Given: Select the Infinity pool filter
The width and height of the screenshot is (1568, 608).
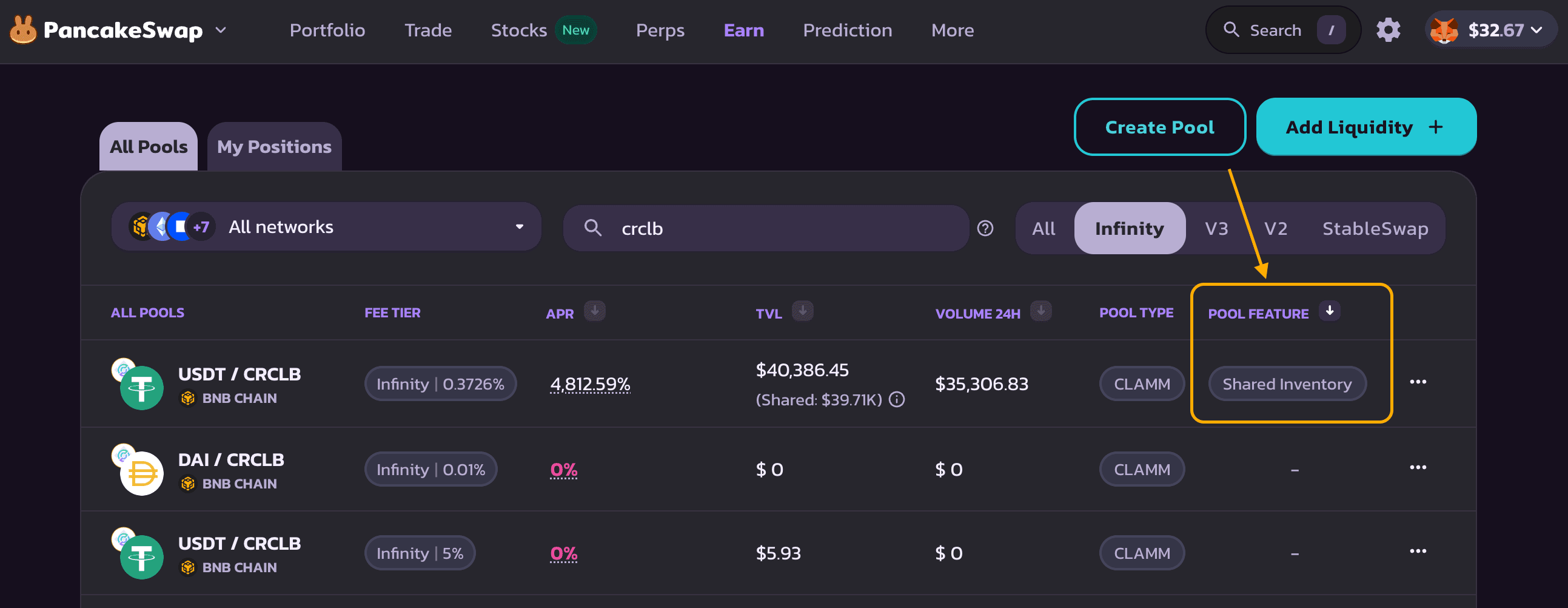Looking at the screenshot, I should pyautogui.click(x=1130, y=229).
